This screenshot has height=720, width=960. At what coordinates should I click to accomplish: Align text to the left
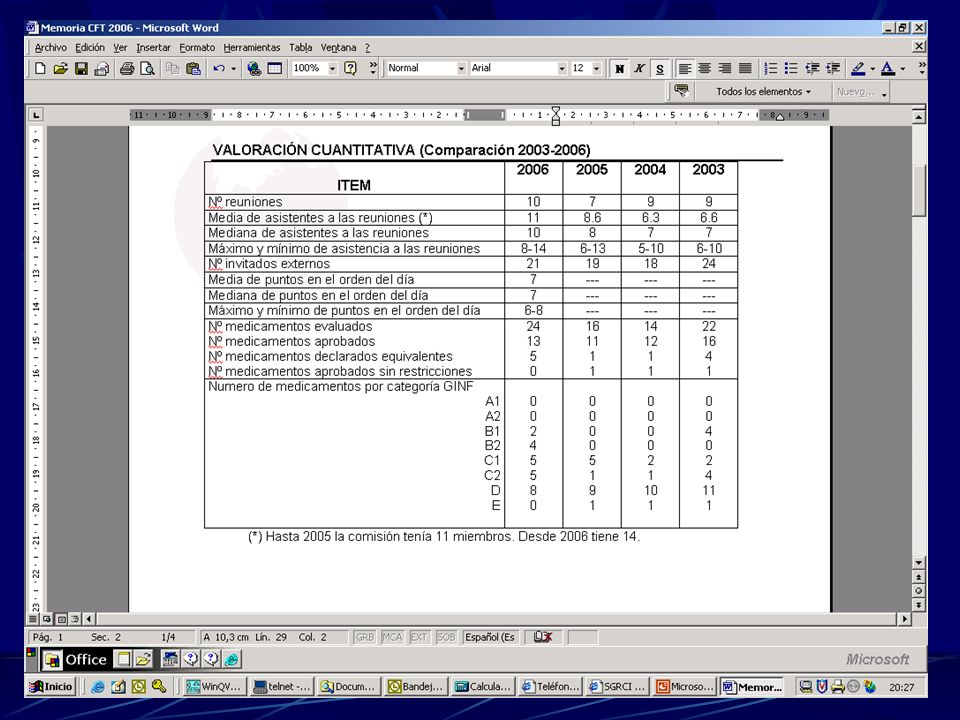pos(684,69)
